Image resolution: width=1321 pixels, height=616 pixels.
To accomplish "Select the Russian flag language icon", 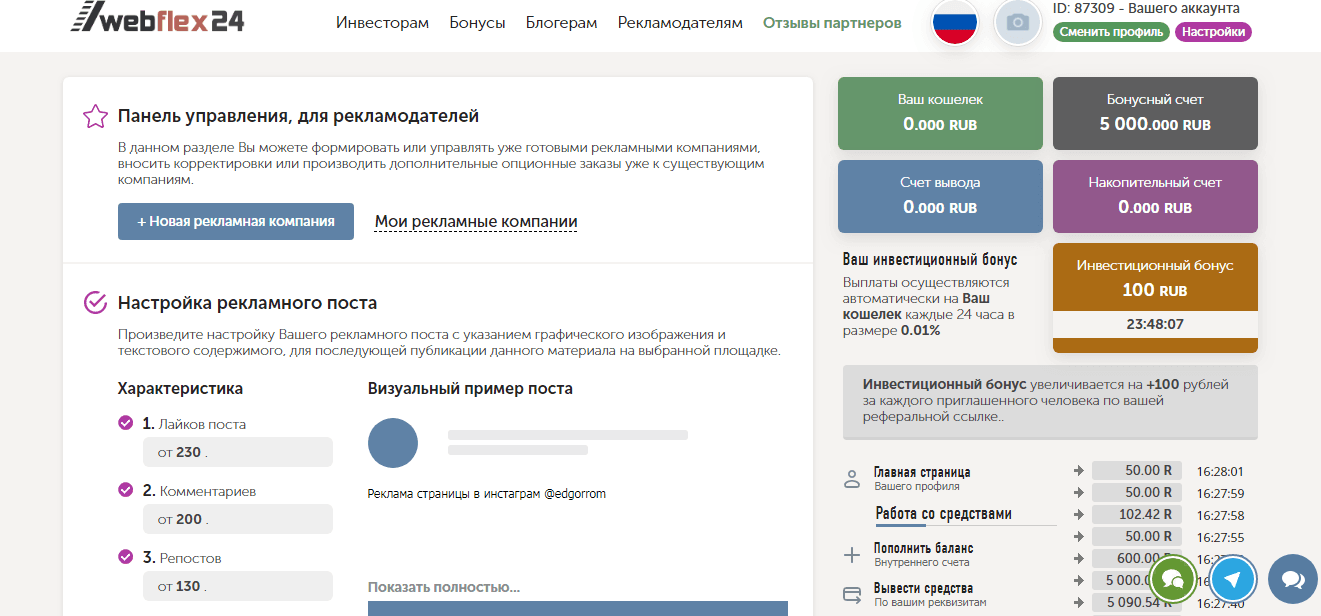I will (x=954, y=23).
